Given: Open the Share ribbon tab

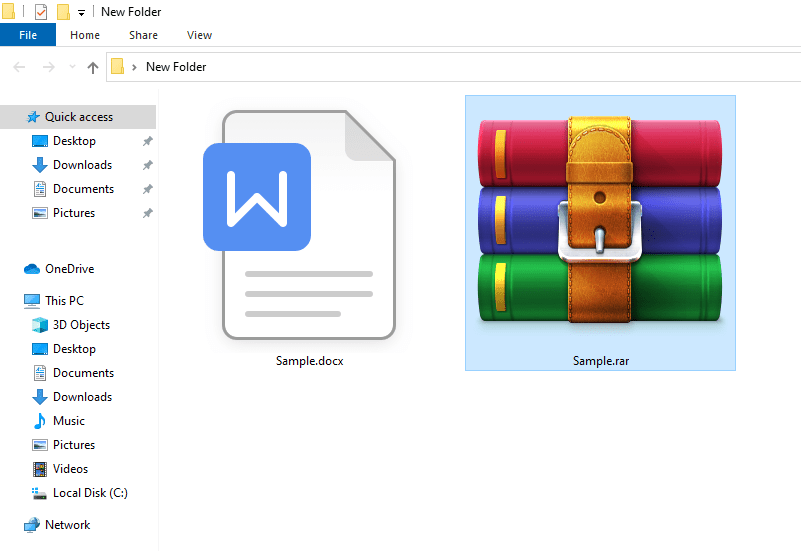Looking at the screenshot, I should [x=143, y=35].
